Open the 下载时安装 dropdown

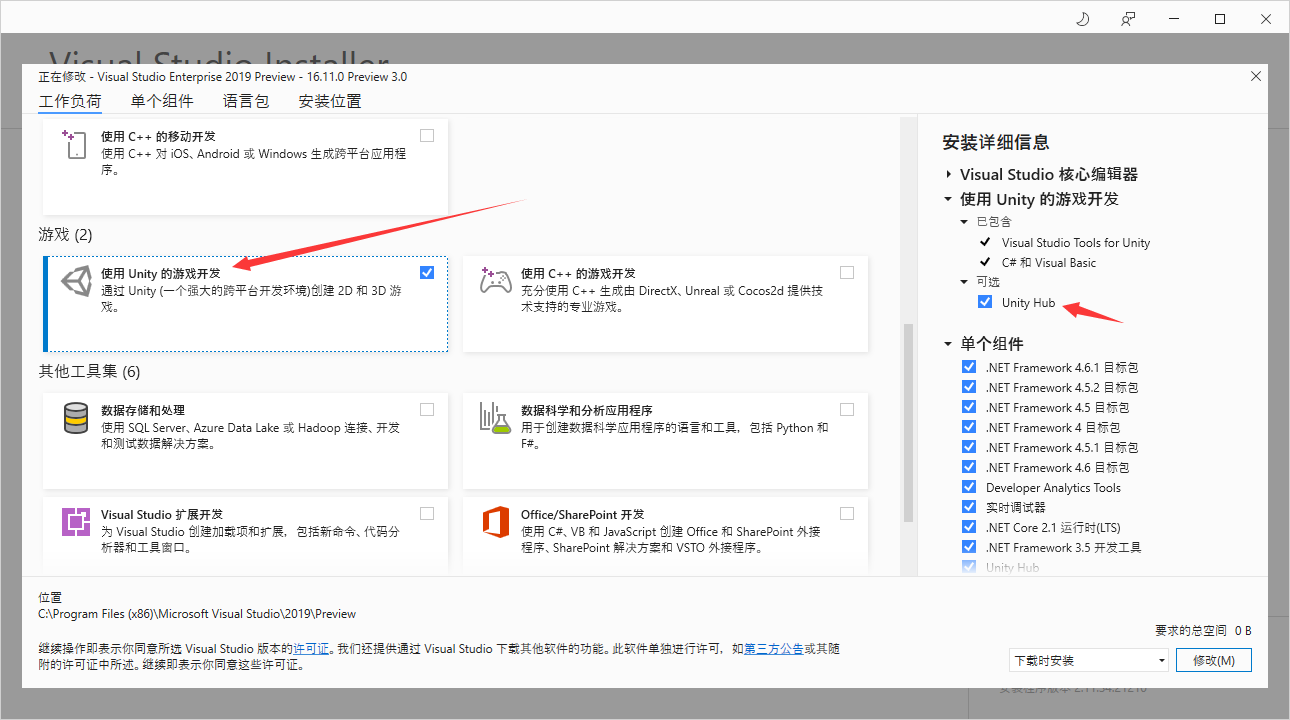(1089, 661)
